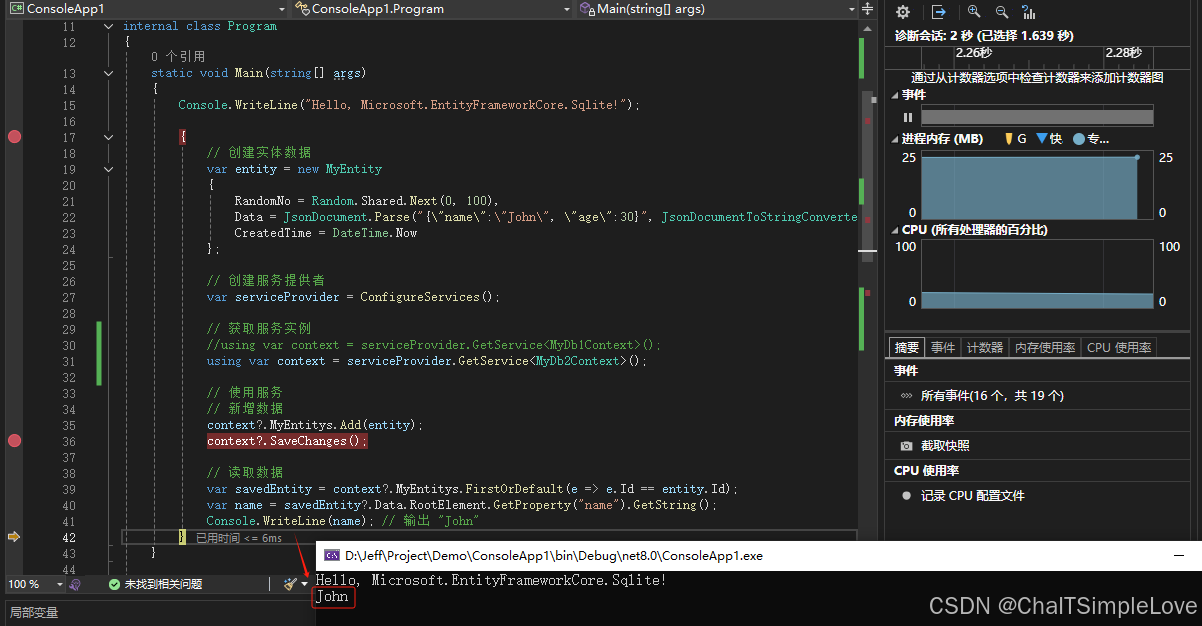Viewport: 1202px width, 626px height.
Task: Open the diagnostic tools settings gear
Action: tap(903, 11)
